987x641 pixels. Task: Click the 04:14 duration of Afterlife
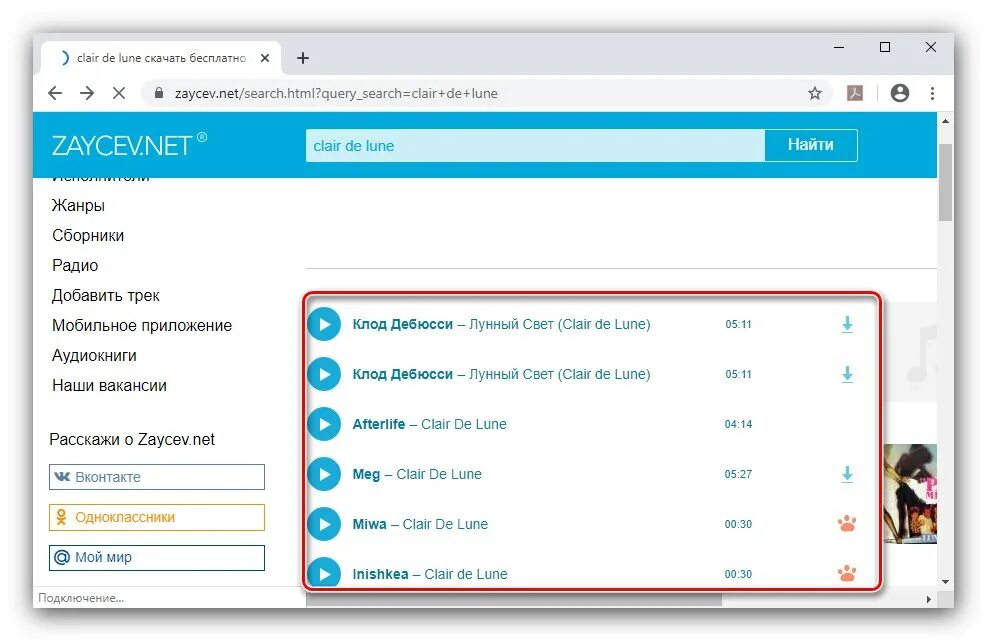point(738,424)
